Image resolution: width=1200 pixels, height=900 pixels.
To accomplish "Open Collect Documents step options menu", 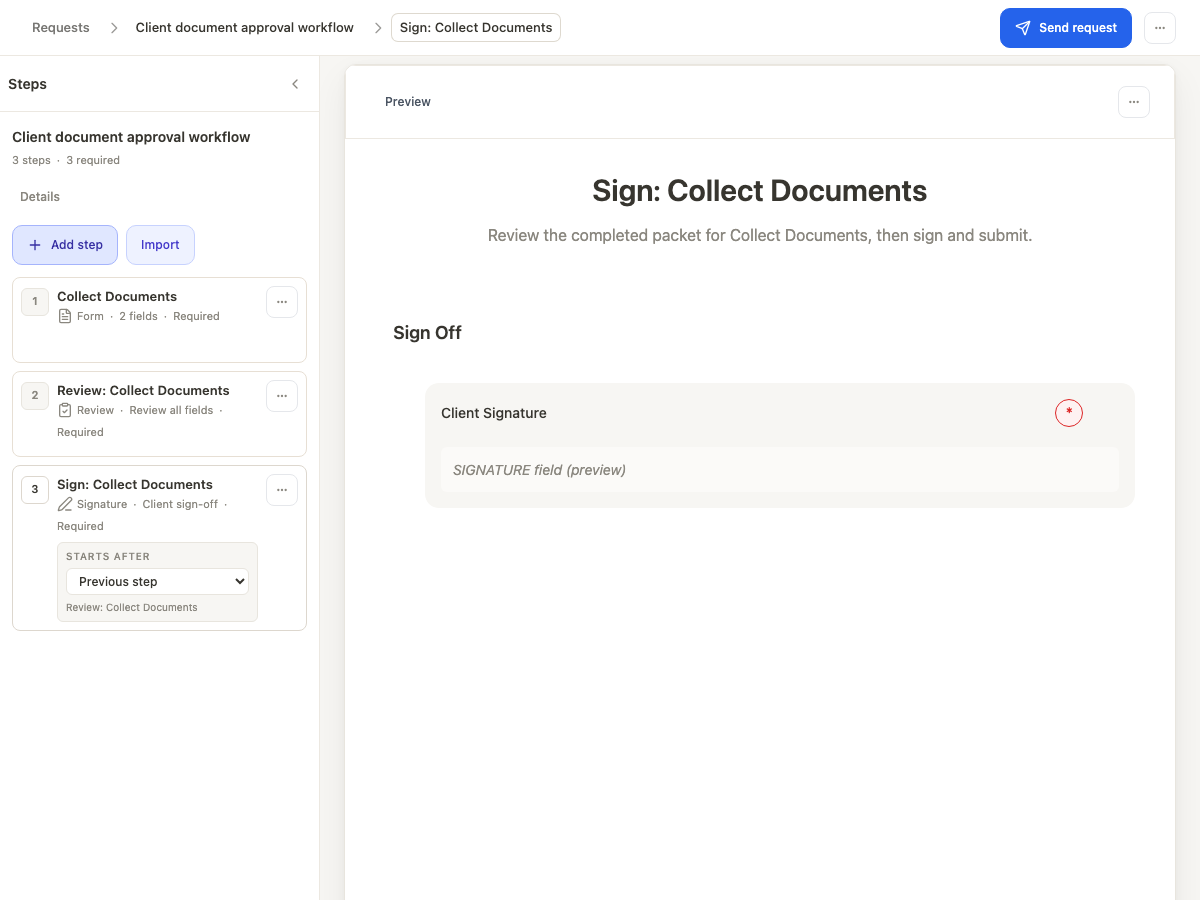I will point(282,302).
